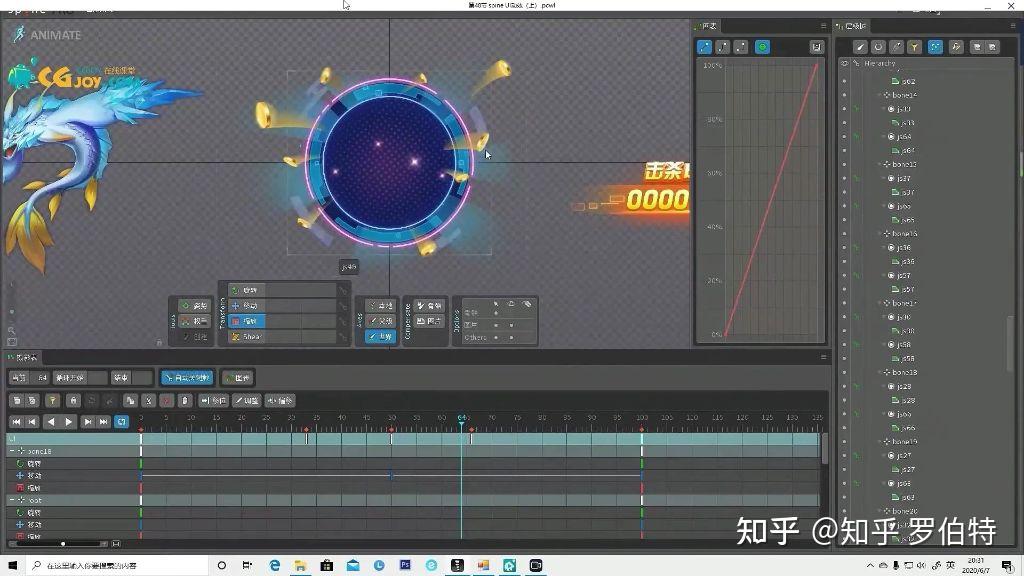Select the Translate (移动) transform tool
Image resolution: width=1024 pixels, height=576 pixels.
pos(245,305)
